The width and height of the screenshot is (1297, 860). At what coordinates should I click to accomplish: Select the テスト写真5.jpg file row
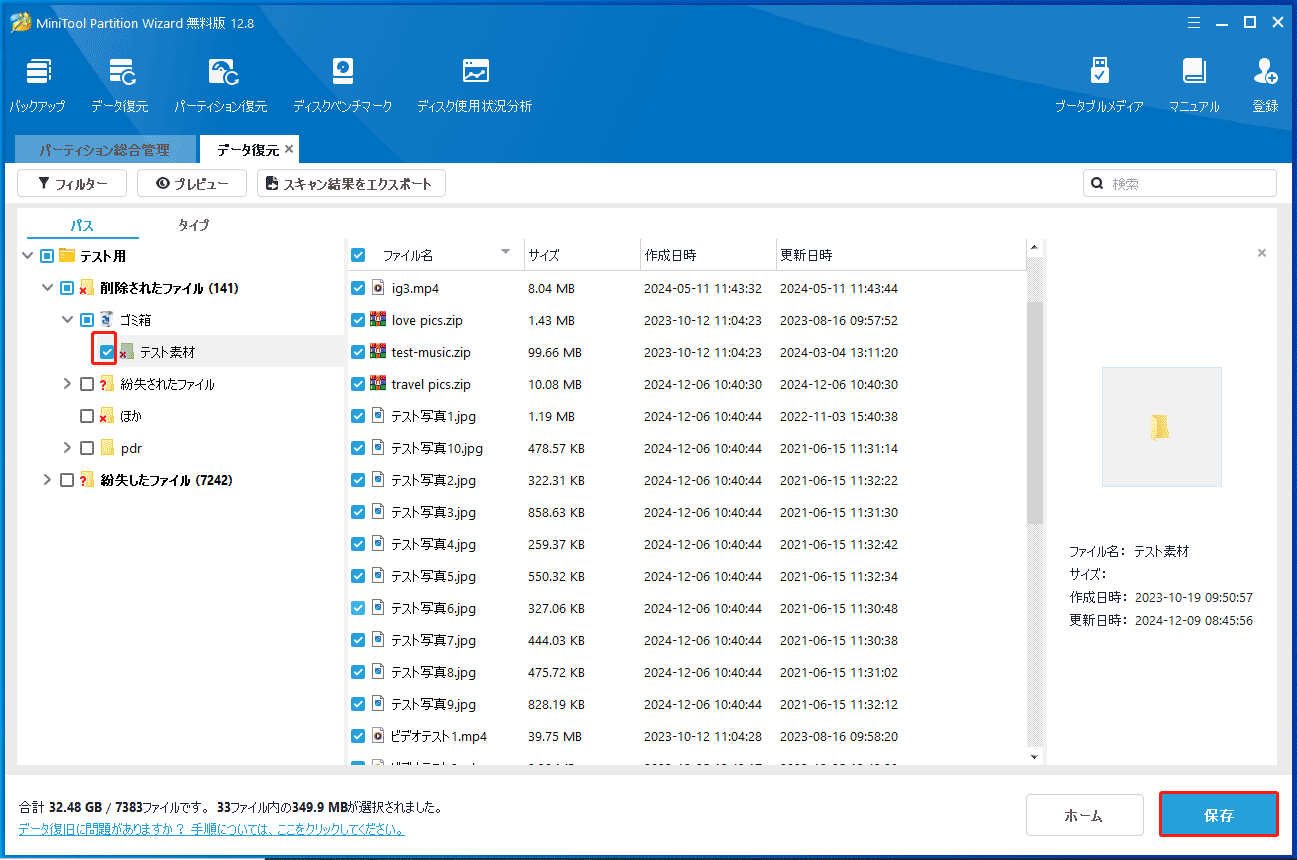pos(686,576)
